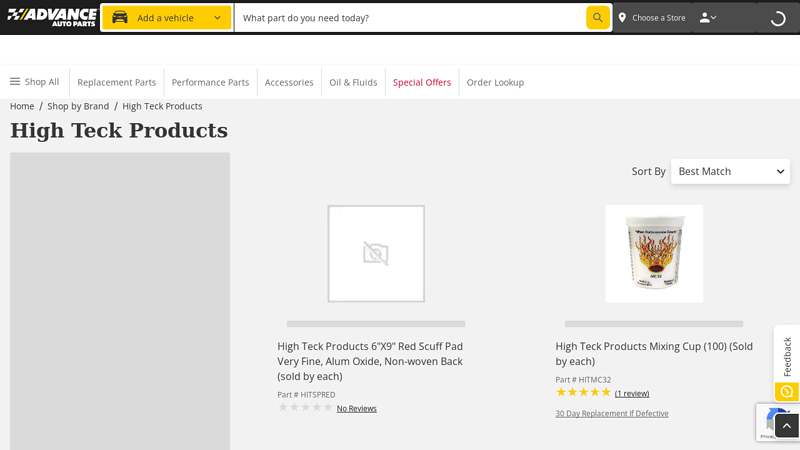The height and width of the screenshot is (450, 800).
Task: Open the Red Scuff Pad product title
Action: click(x=370, y=361)
